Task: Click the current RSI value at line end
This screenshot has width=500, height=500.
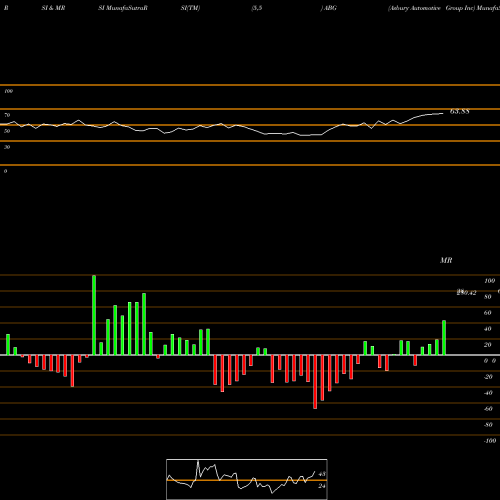Action: (x=460, y=111)
